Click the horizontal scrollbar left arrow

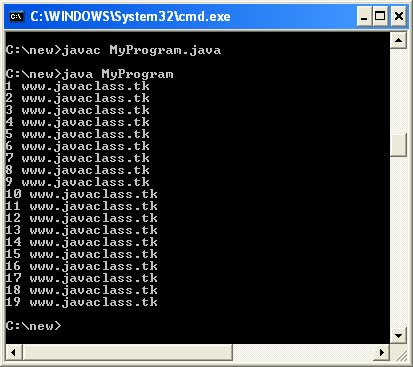tap(14, 352)
